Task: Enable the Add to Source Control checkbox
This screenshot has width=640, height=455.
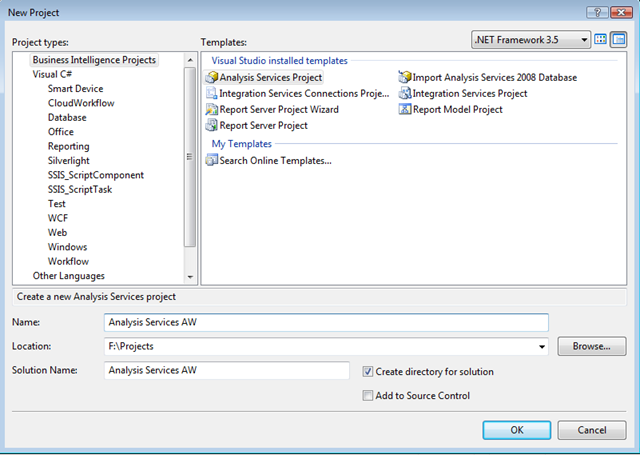Action: click(368, 396)
